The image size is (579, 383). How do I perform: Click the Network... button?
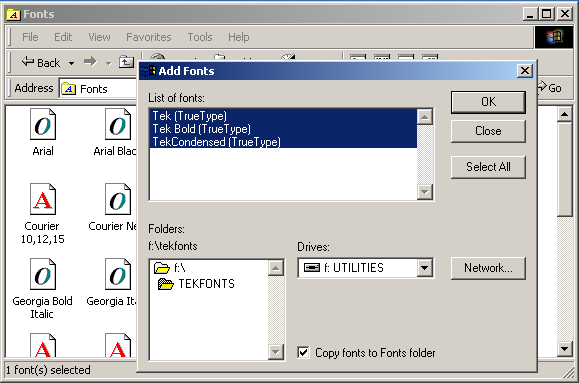(488, 268)
